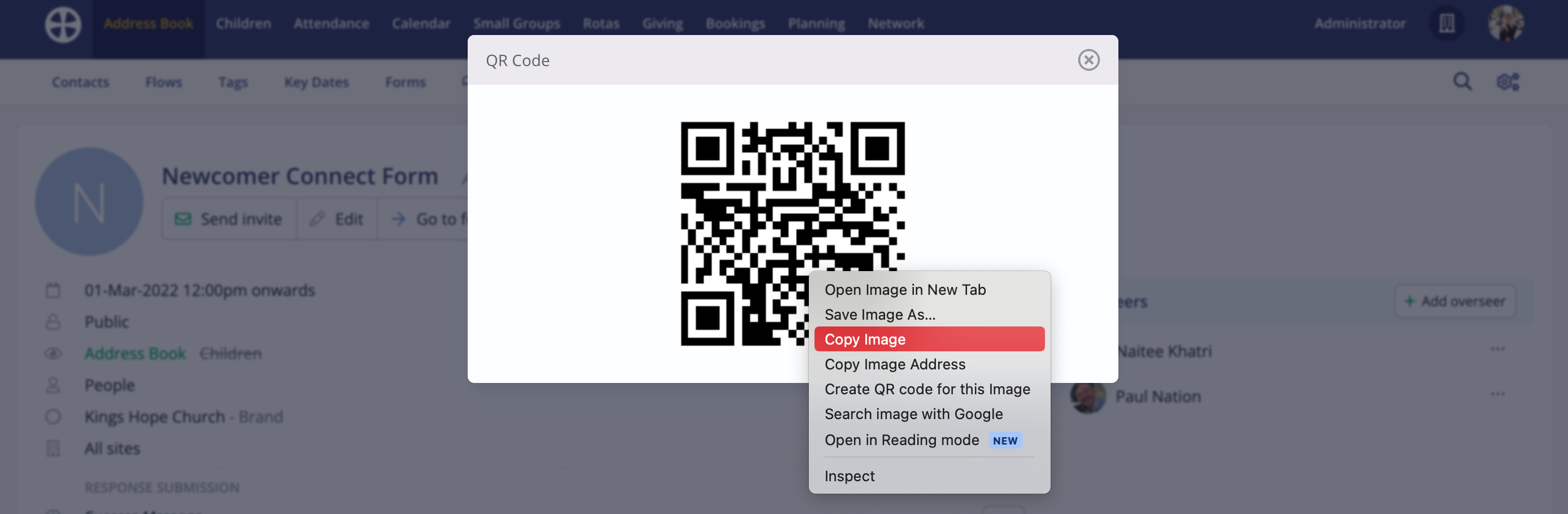Go to the Contacts section
Viewport: 1568px width, 514px height.
tap(80, 81)
